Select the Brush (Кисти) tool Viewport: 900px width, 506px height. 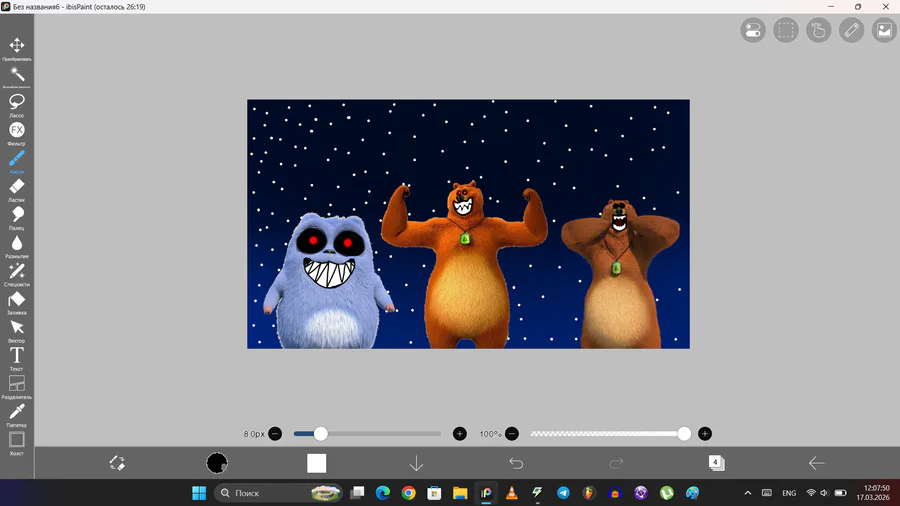(17, 161)
